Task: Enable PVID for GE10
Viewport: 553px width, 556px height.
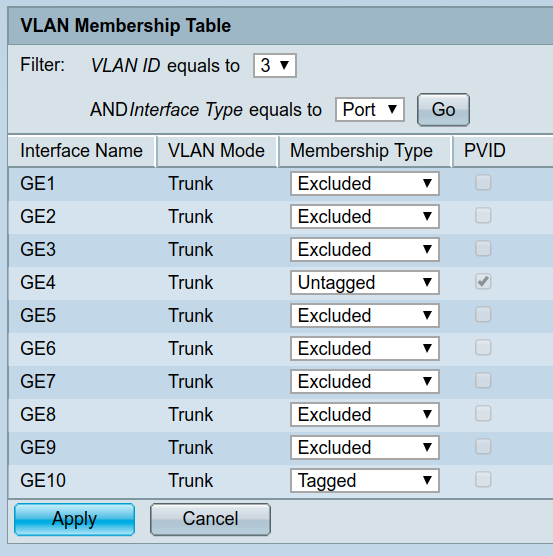Action: [x=483, y=480]
